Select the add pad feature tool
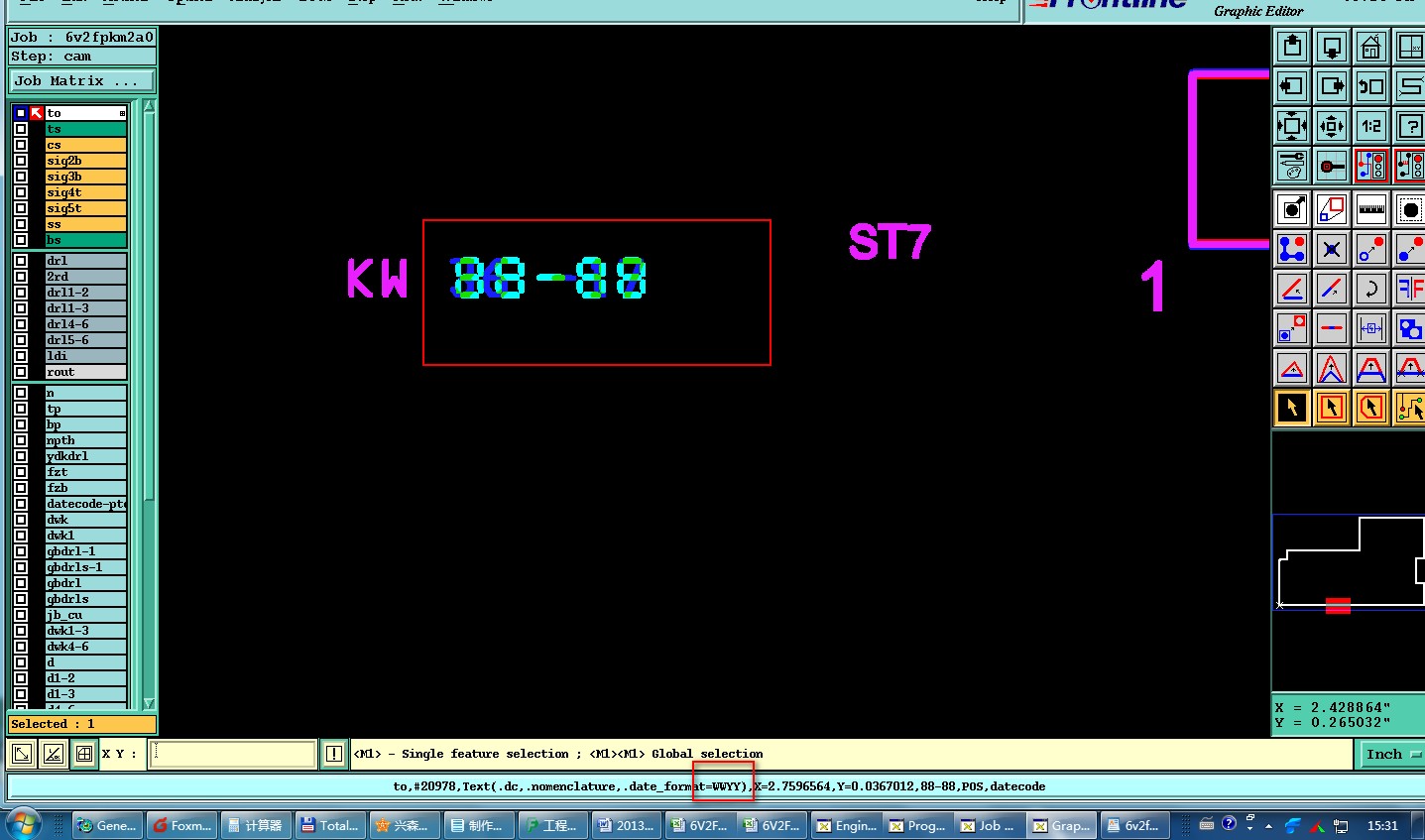Viewport: 1425px width, 840px height. pos(1292,209)
